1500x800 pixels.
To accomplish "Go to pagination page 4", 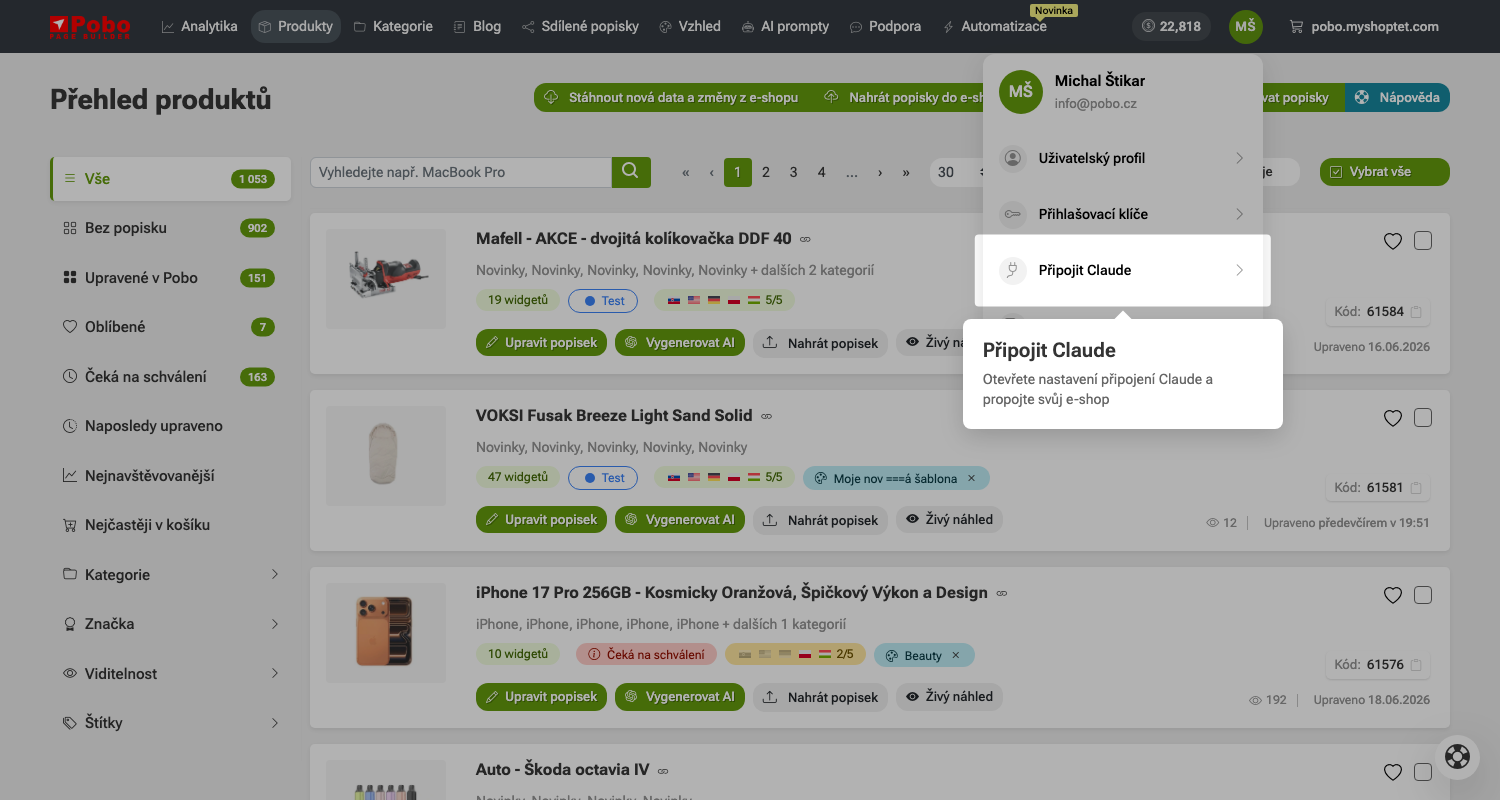I will coord(821,172).
